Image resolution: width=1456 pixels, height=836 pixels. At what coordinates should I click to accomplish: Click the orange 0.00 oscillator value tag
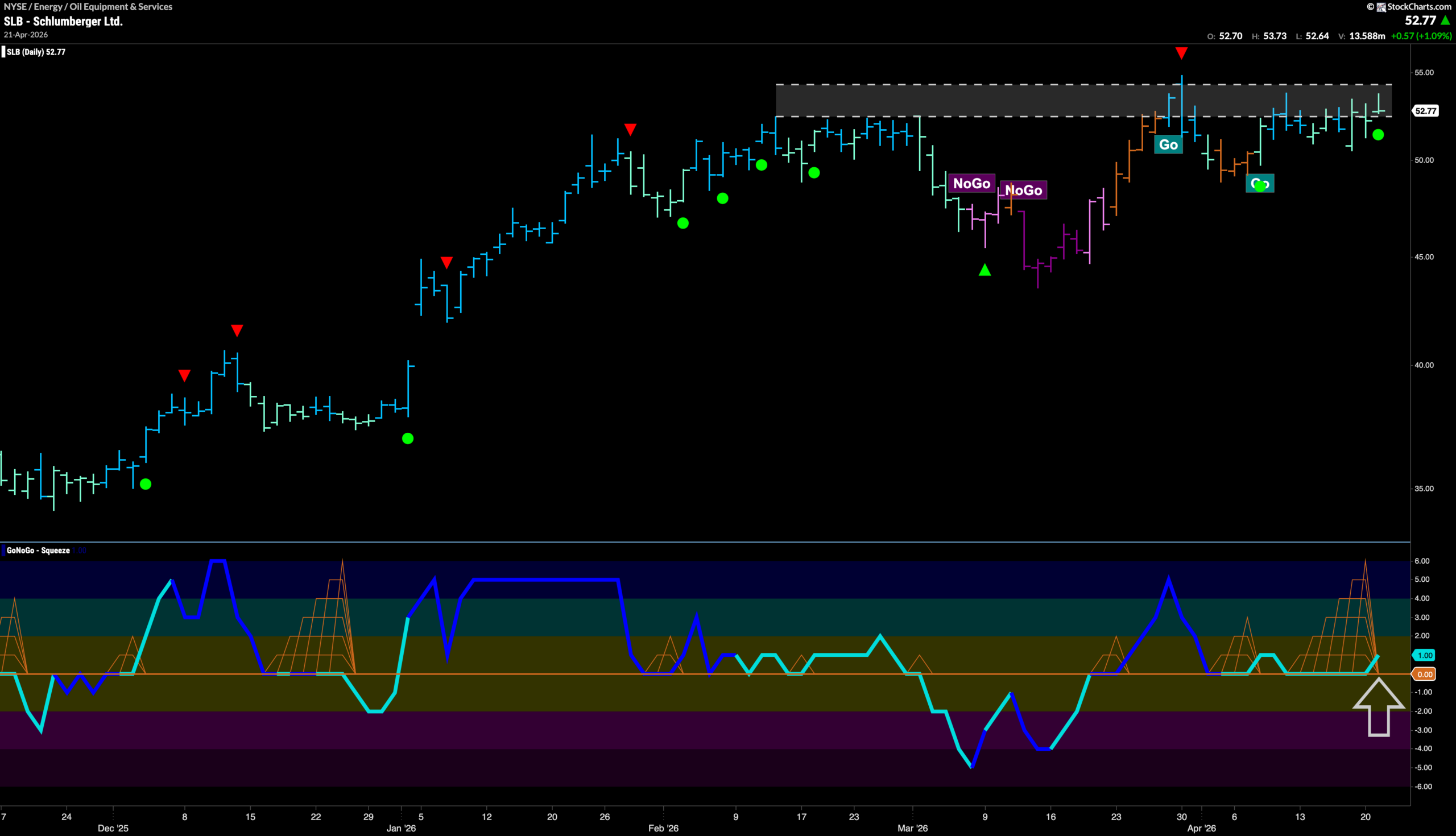pos(1424,674)
